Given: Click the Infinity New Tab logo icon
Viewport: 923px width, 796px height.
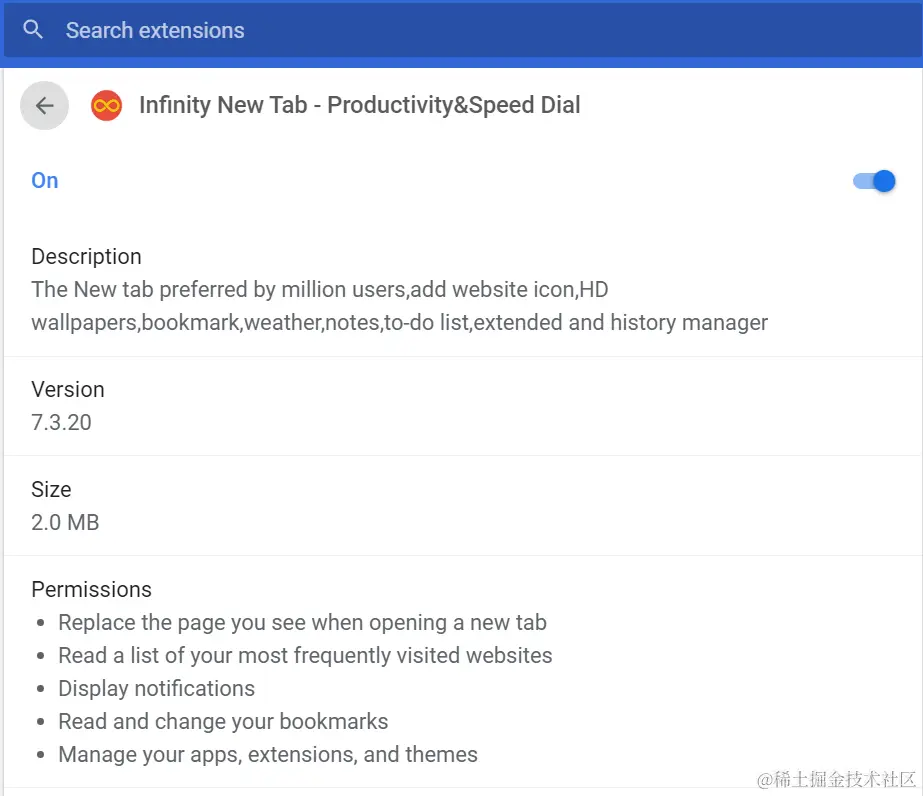Looking at the screenshot, I should click(x=107, y=105).
